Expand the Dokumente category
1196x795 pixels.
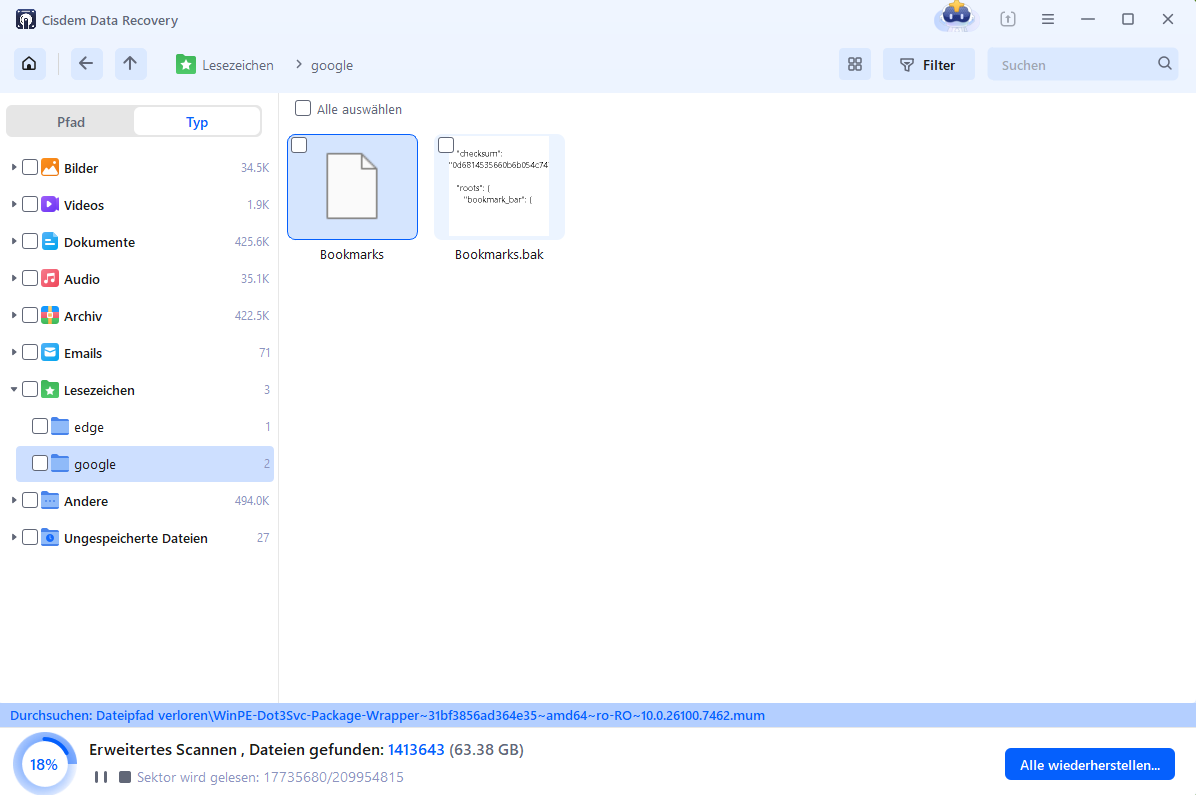(13, 241)
